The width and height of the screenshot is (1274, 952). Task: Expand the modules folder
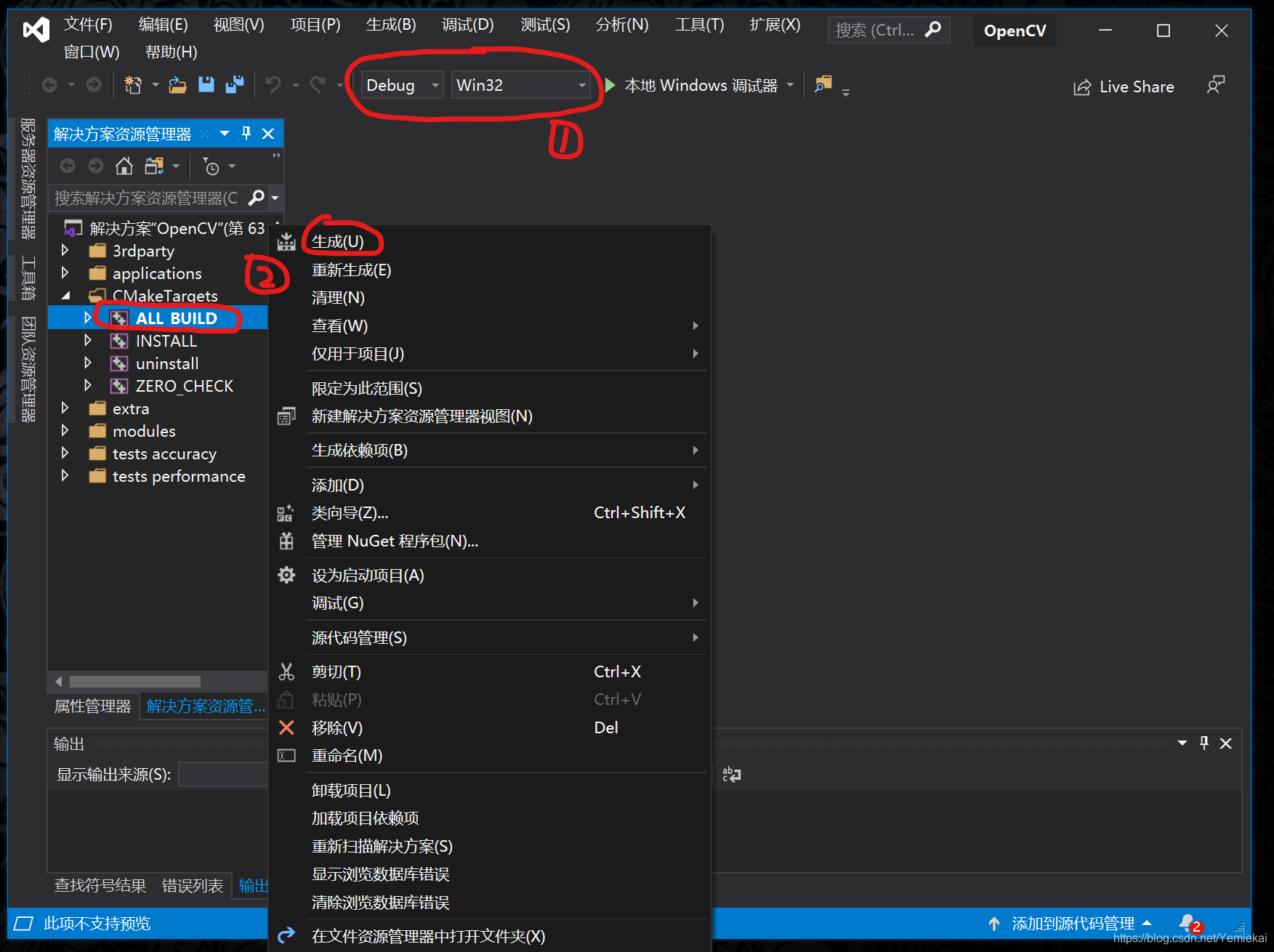tap(65, 430)
